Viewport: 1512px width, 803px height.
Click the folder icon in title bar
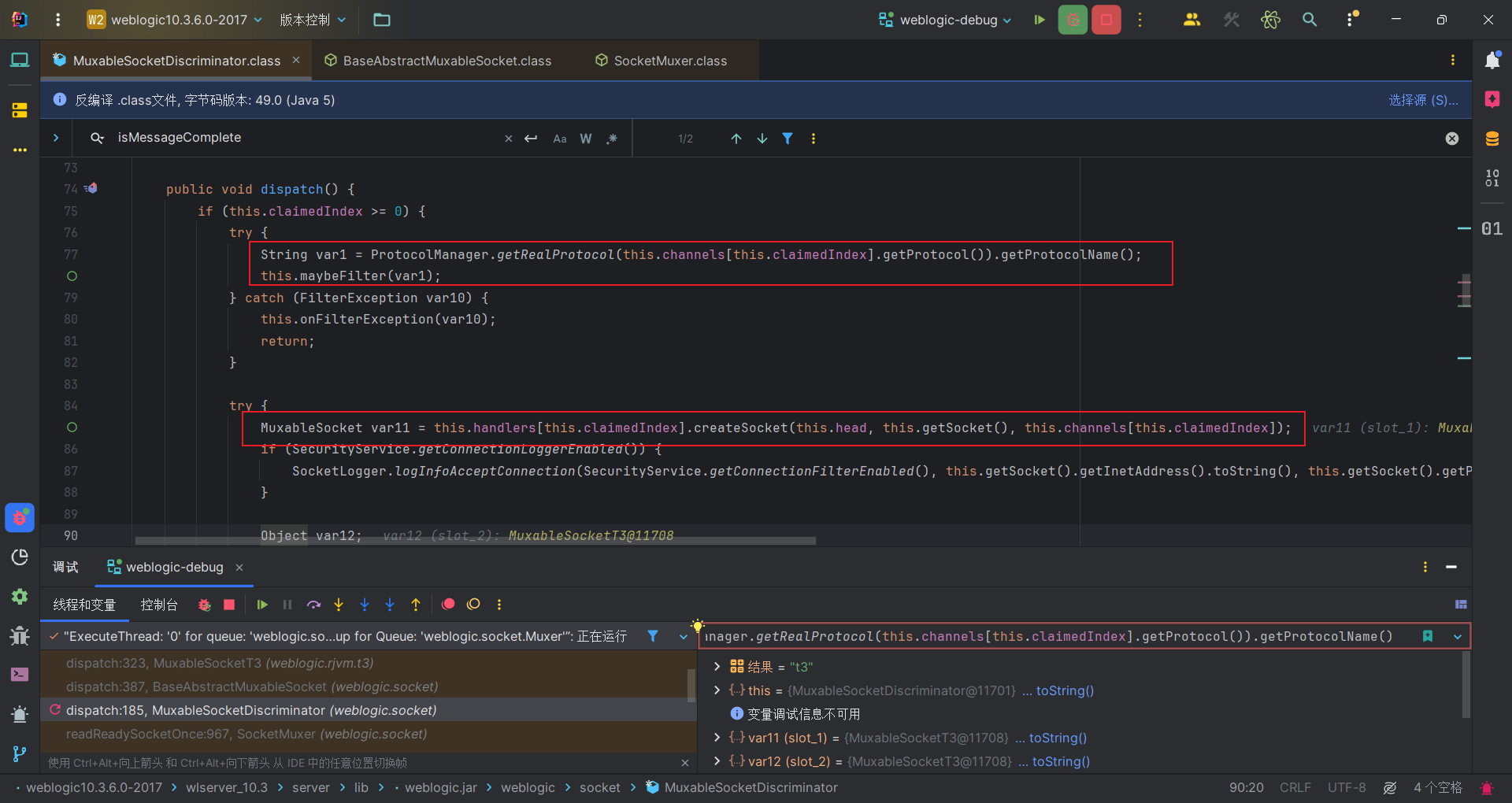(x=382, y=20)
